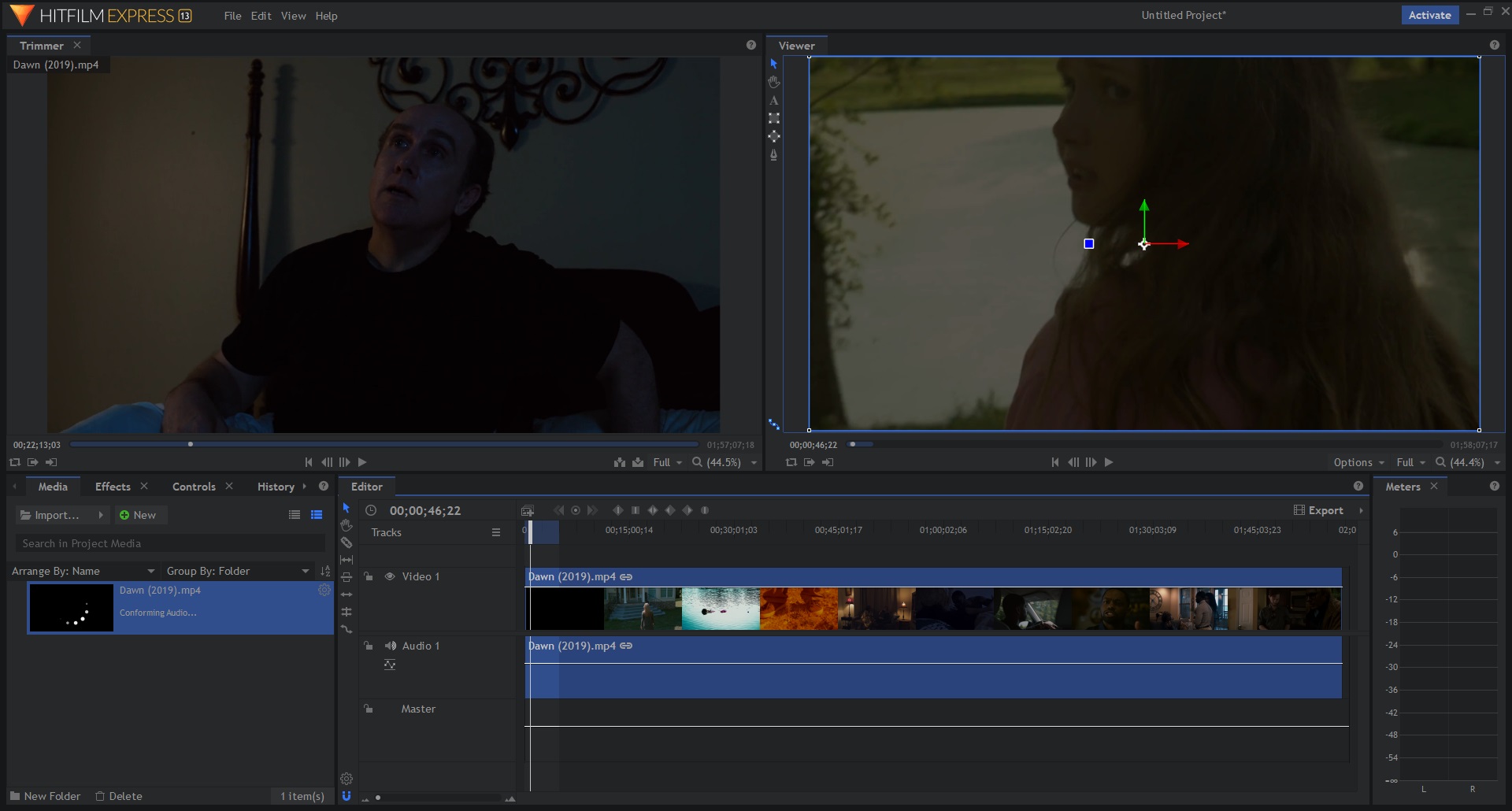Open Group By: Folder dropdown
1512x811 pixels.
tap(238, 571)
